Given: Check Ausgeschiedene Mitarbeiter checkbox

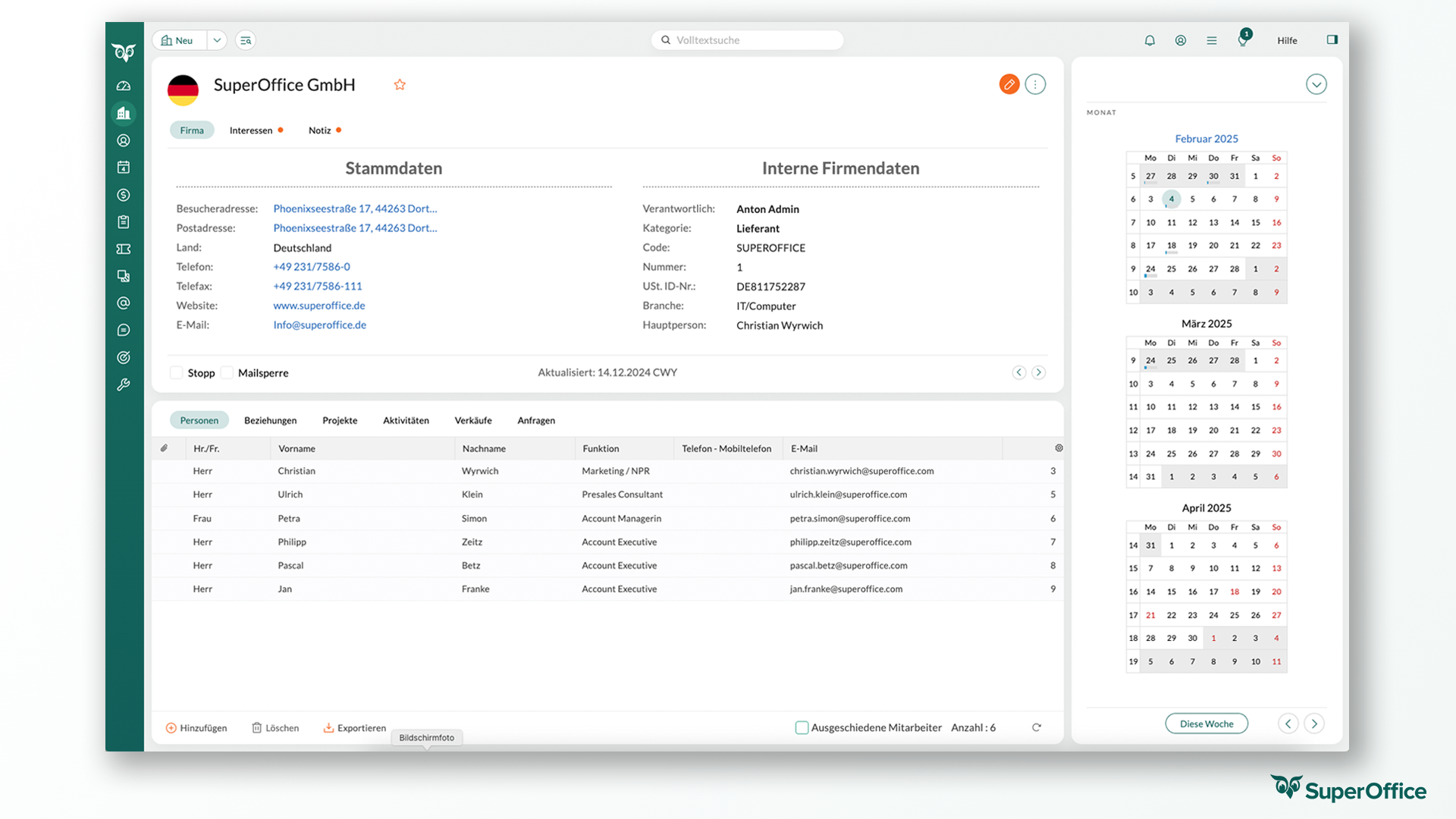Looking at the screenshot, I should point(802,727).
